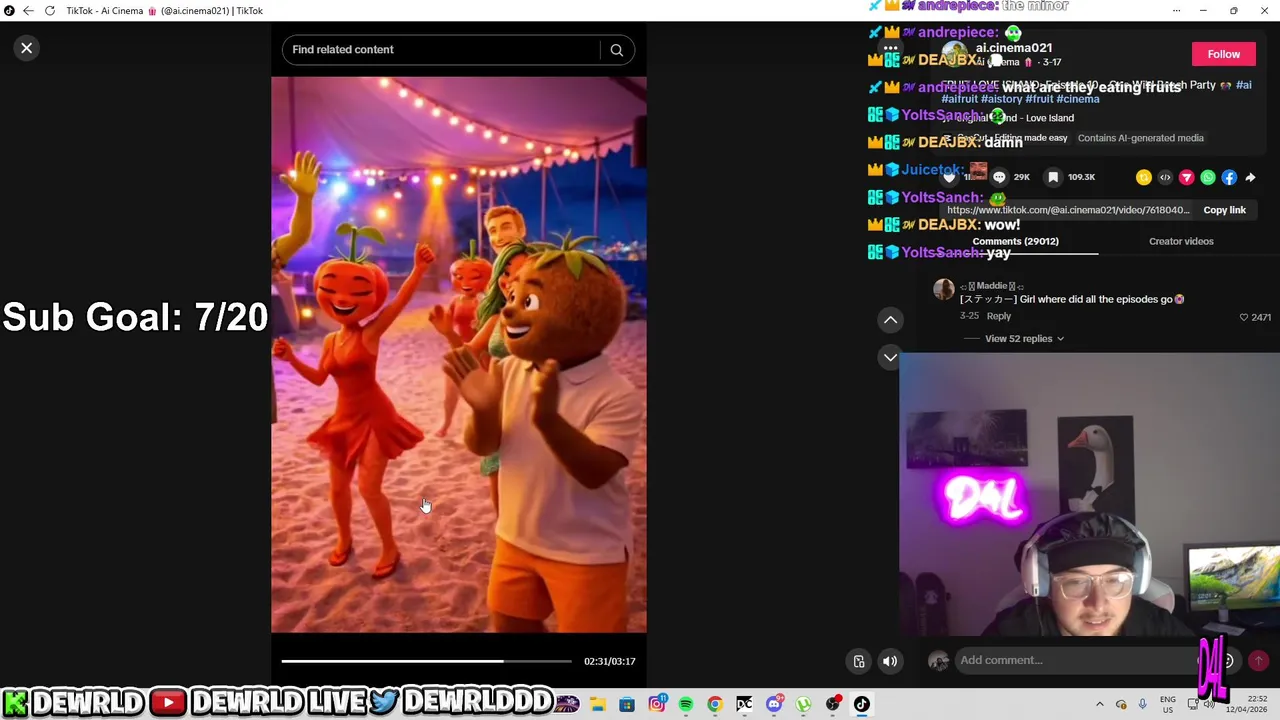This screenshot has width=1280, height=720.
Task: Open Google Chrome from the taskbar
Action: point(715,704)
